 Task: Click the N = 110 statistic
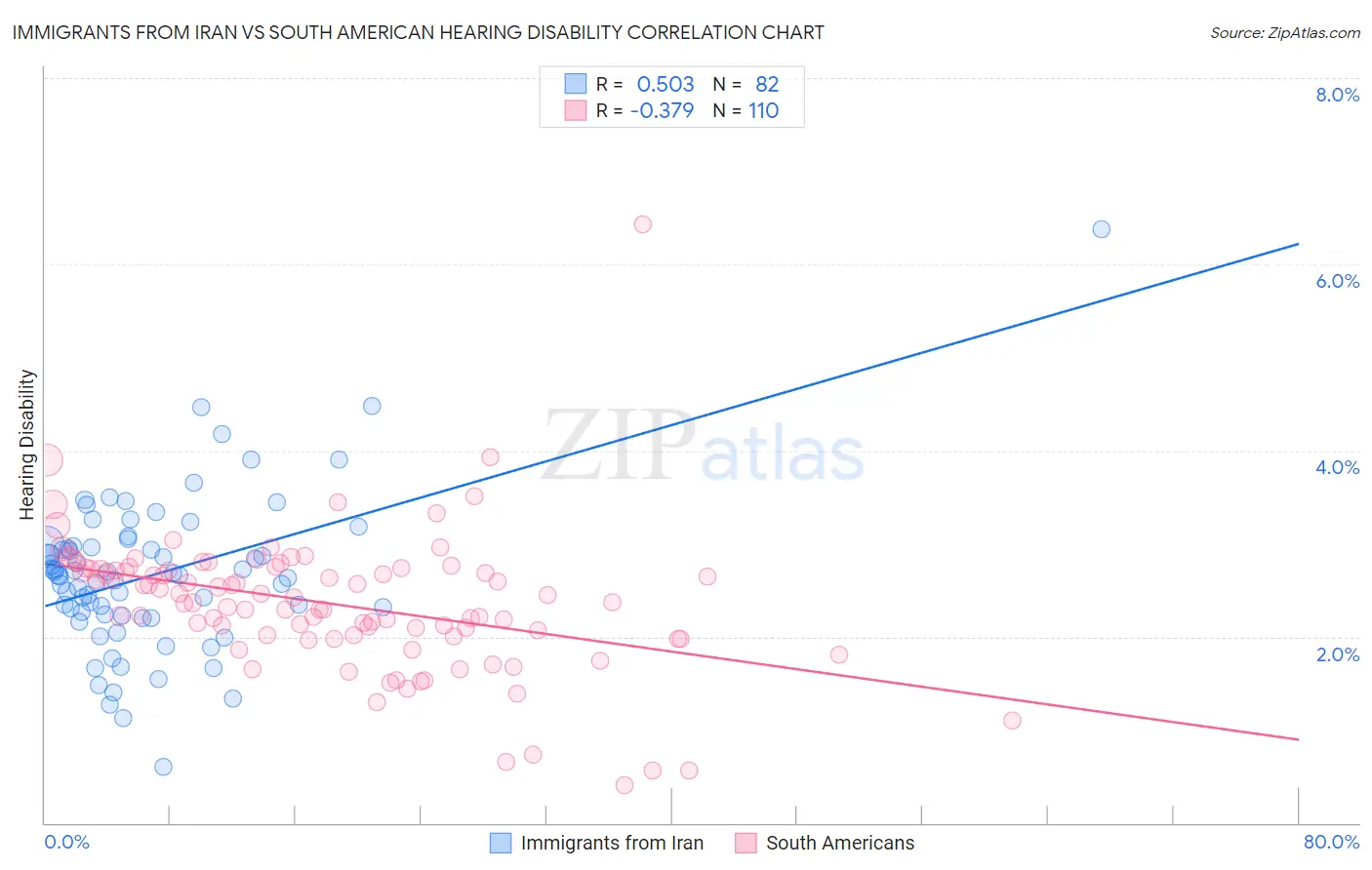point(746,110)
